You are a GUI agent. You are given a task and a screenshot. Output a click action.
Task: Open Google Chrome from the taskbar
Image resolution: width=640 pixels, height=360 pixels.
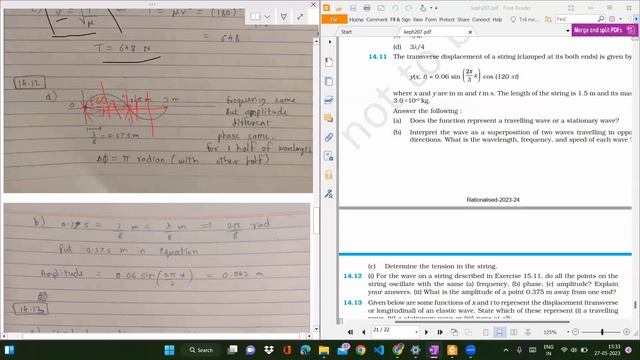click(x=360, y=350)
